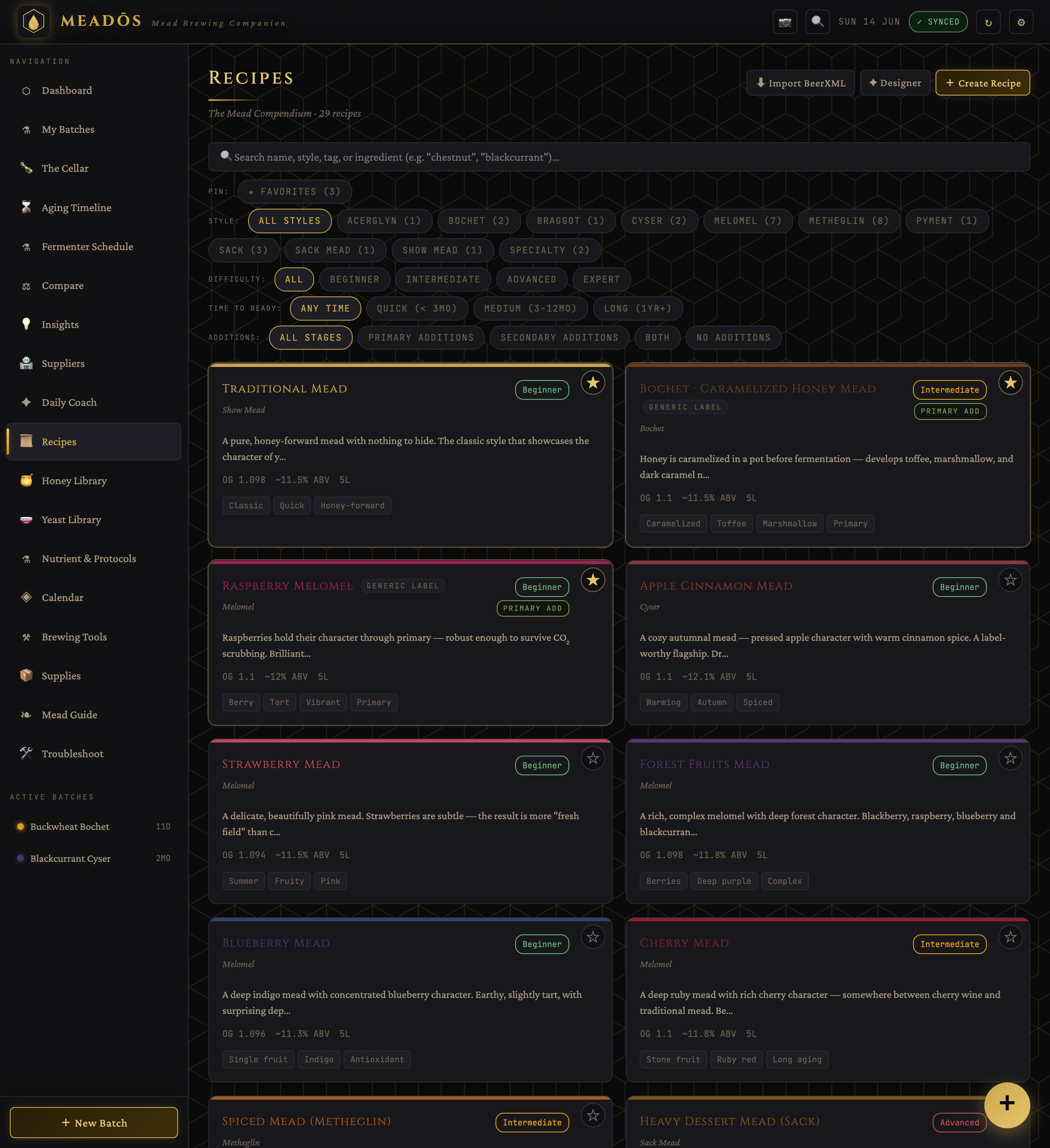Favorite the Cherry Mead recipe
The image size is (1050, 1148).
1010,937
